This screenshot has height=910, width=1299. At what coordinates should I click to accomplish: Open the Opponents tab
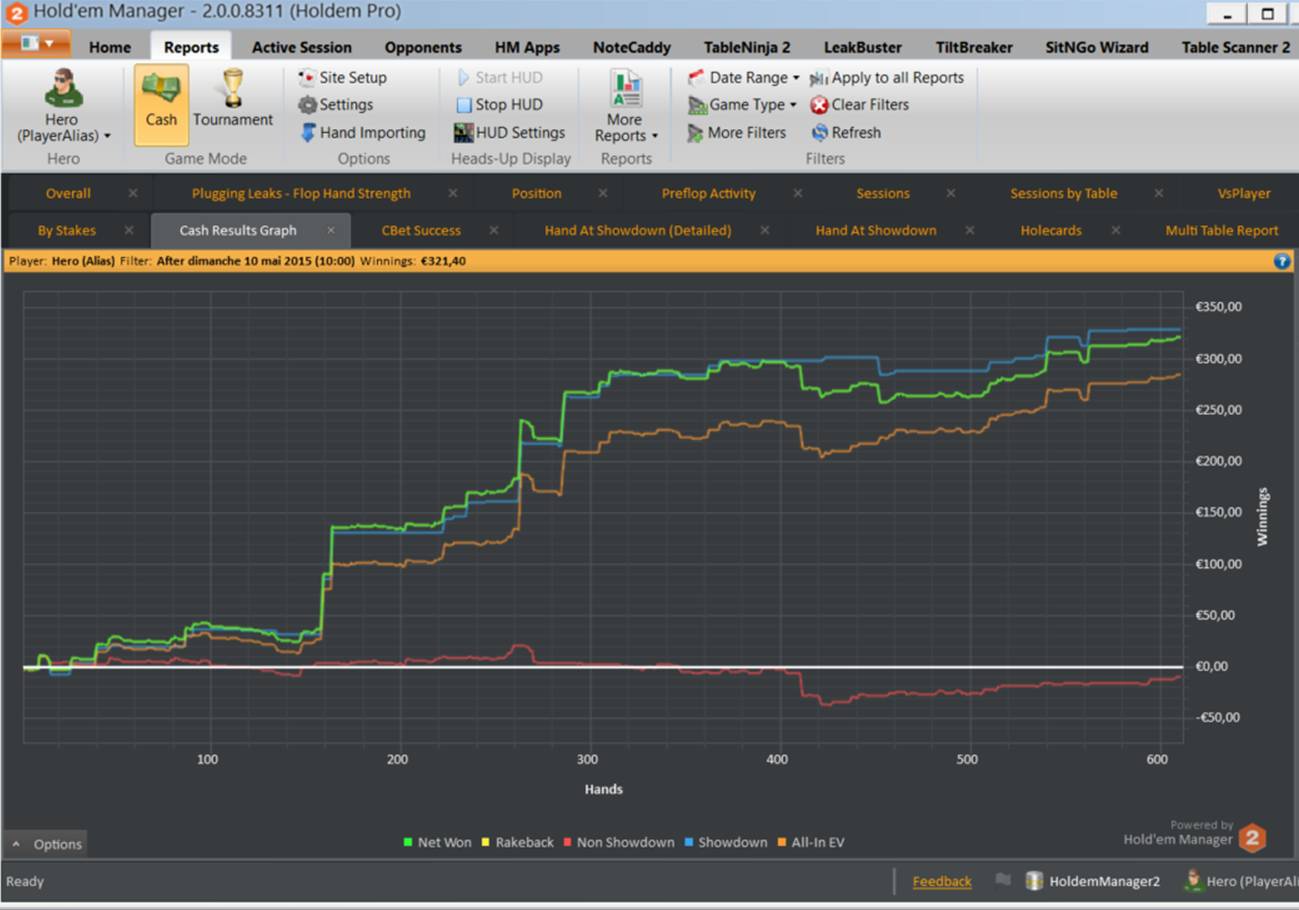click(x=423, y=47)
